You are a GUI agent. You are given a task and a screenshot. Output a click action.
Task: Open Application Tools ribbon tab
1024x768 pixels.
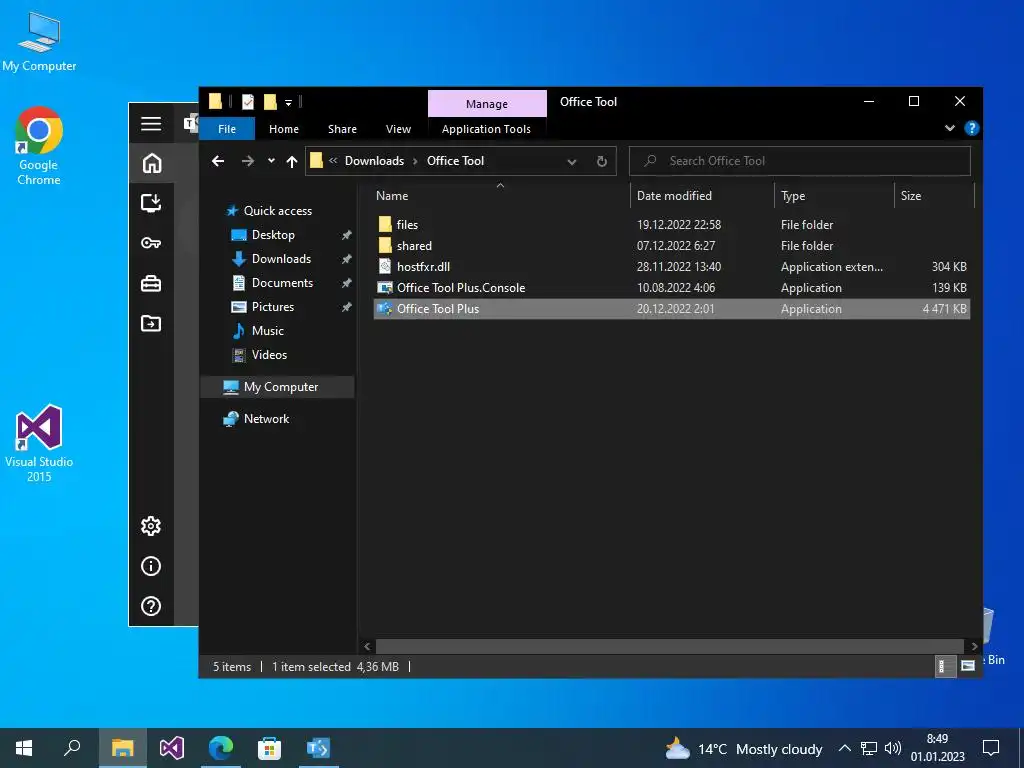[487, 129]
